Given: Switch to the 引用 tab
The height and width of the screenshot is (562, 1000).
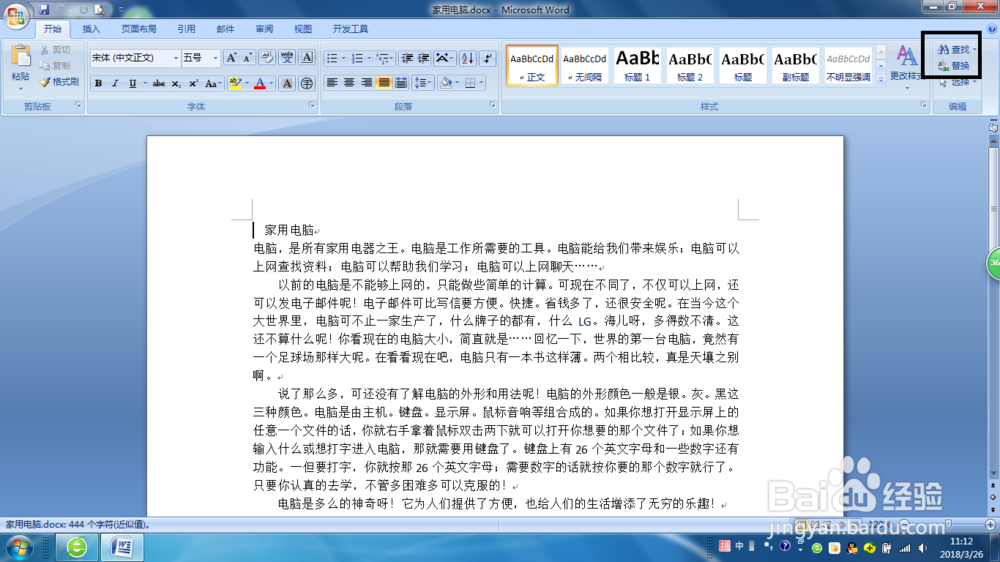Looking at the screenshot, I should [x=186, y=29].
